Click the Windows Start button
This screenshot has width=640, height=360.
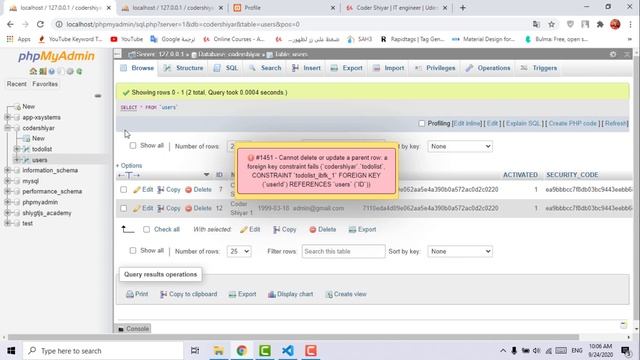11,351
